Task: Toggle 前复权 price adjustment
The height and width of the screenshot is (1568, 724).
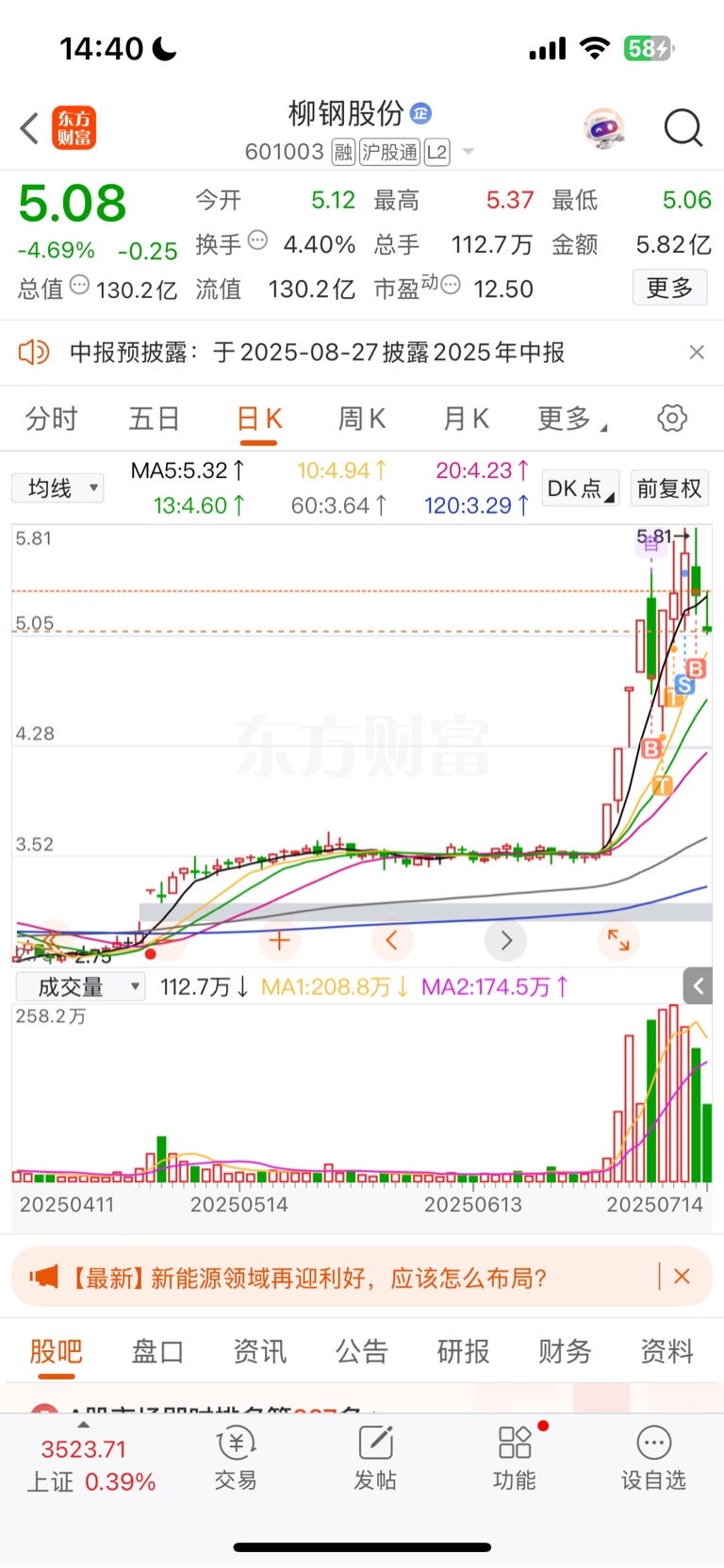Action: pyautogui.click(x=669, y=488)
